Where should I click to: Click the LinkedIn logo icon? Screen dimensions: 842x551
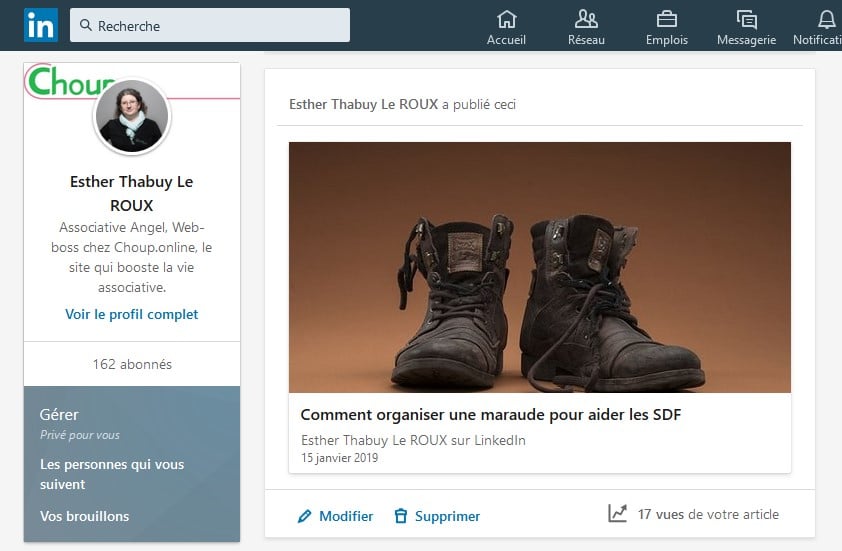point(41,25)
